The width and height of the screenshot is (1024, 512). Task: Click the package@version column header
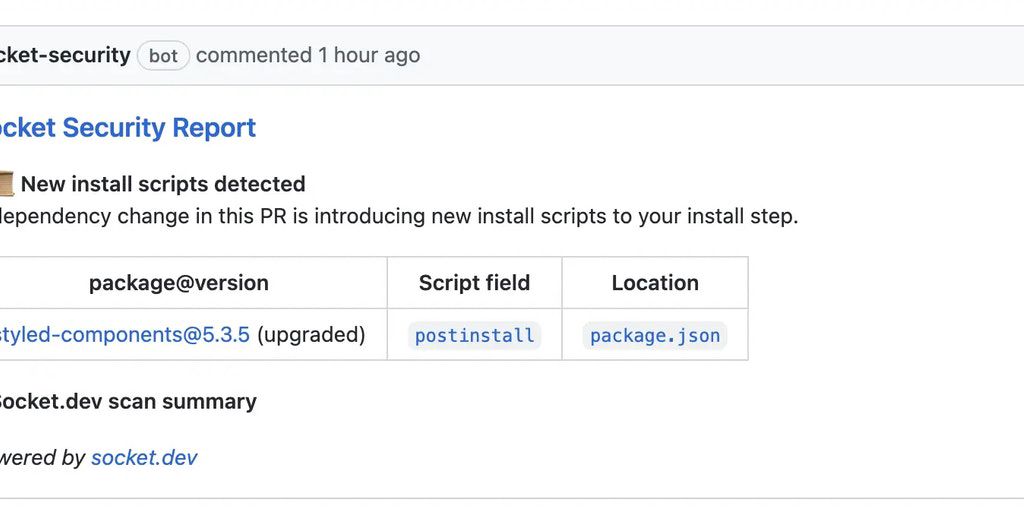tap(179, 283)
